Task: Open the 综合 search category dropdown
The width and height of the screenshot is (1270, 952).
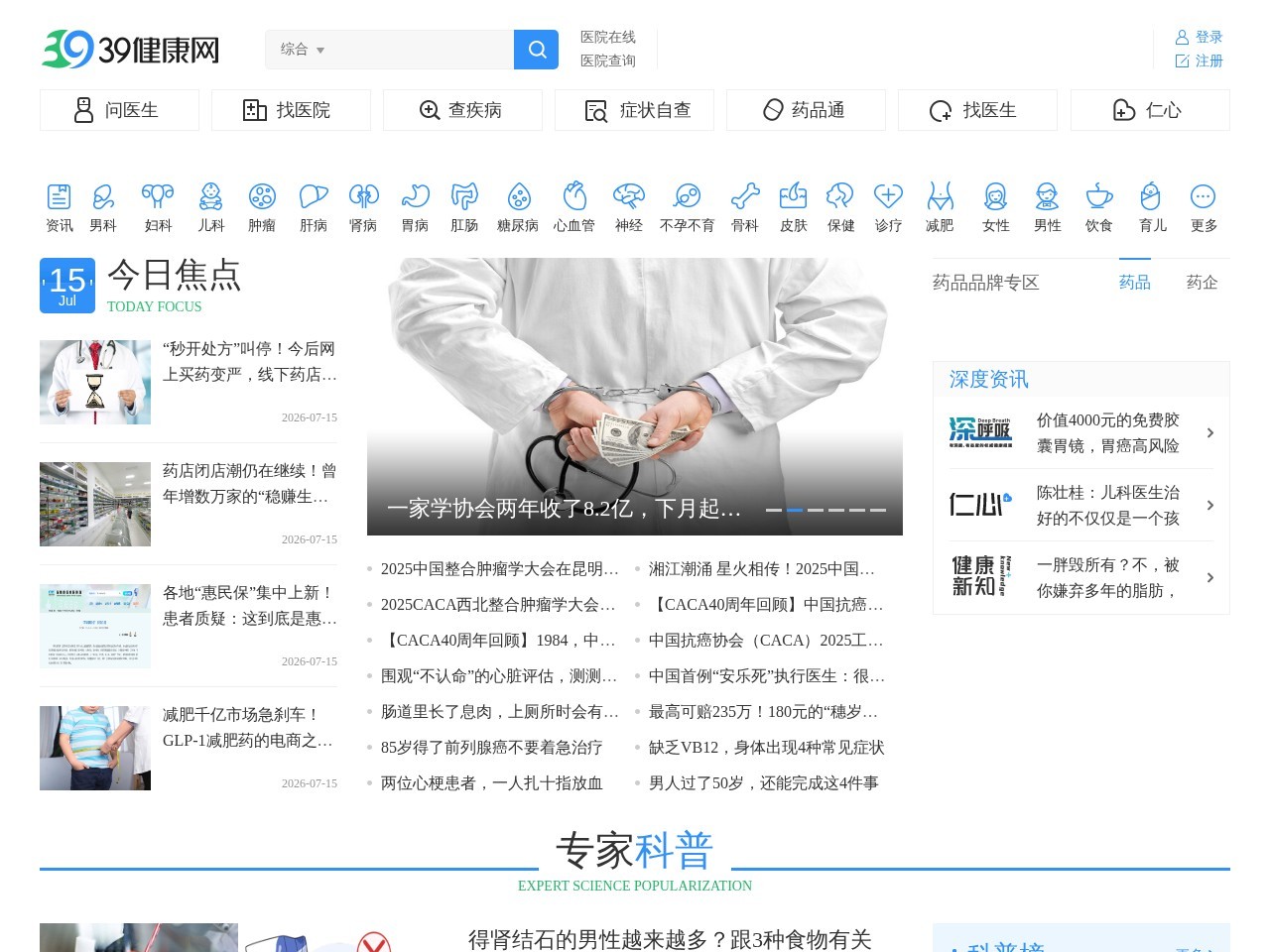Action: click(x=302, y=50)
